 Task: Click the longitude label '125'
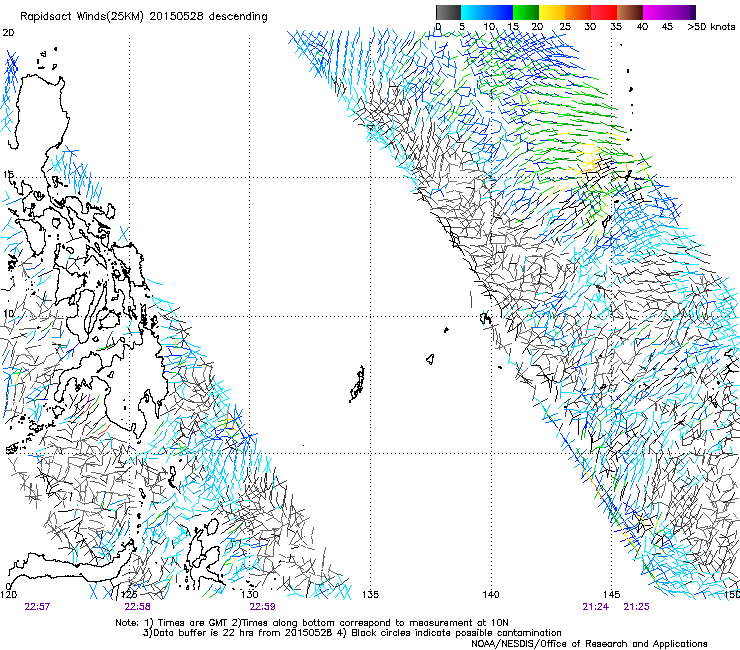[129, 595]
